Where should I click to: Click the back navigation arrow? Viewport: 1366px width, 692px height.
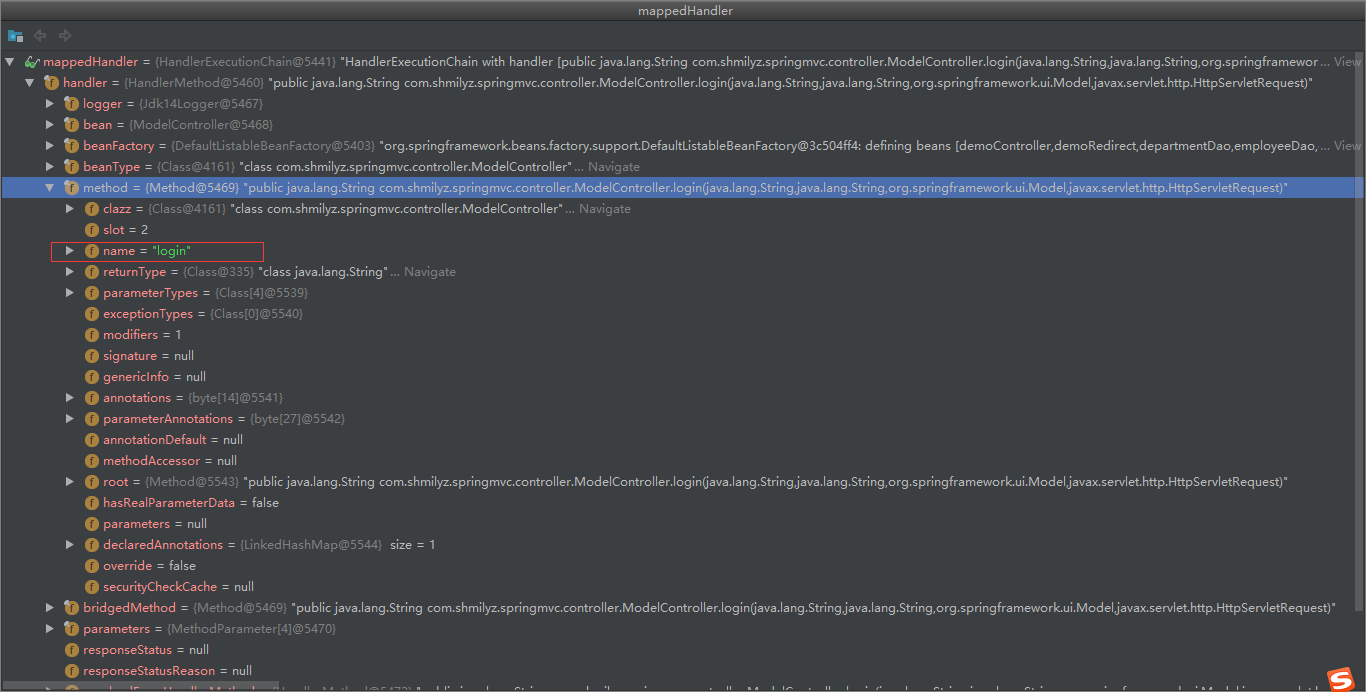point(39,35)
